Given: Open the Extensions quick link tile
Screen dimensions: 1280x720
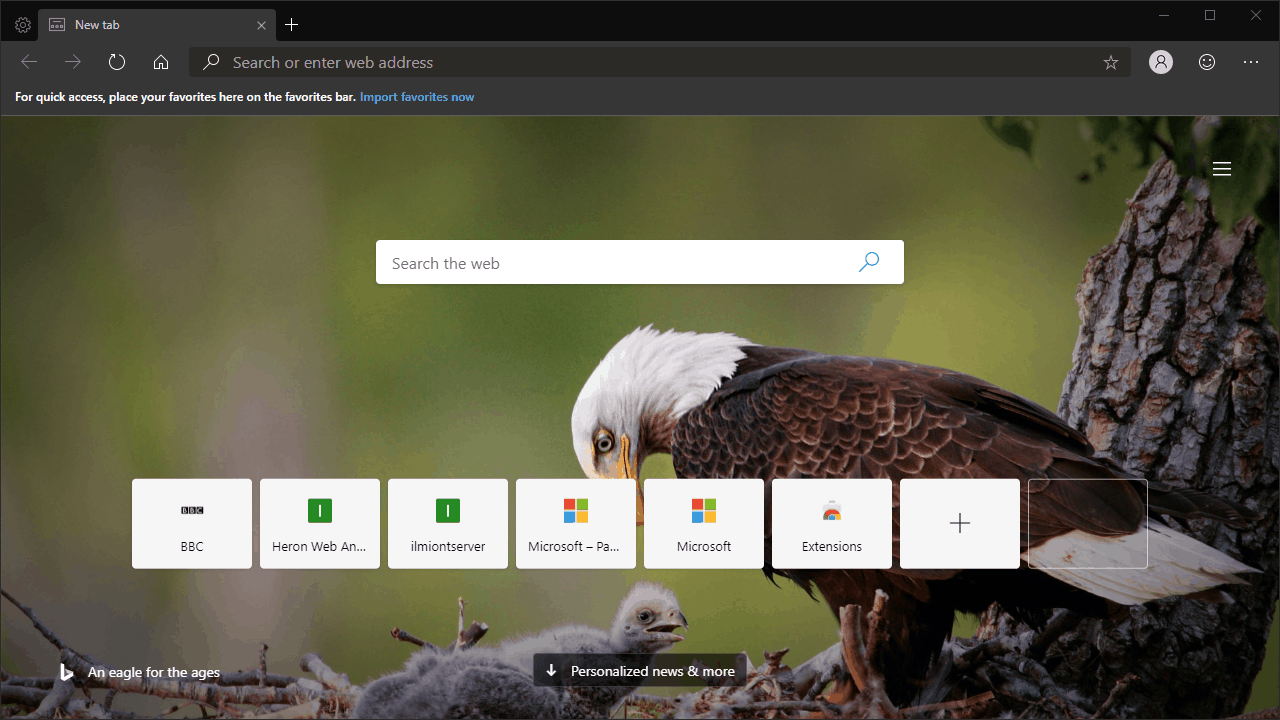Looking at the screenshot, I should [x=832, y=524].
